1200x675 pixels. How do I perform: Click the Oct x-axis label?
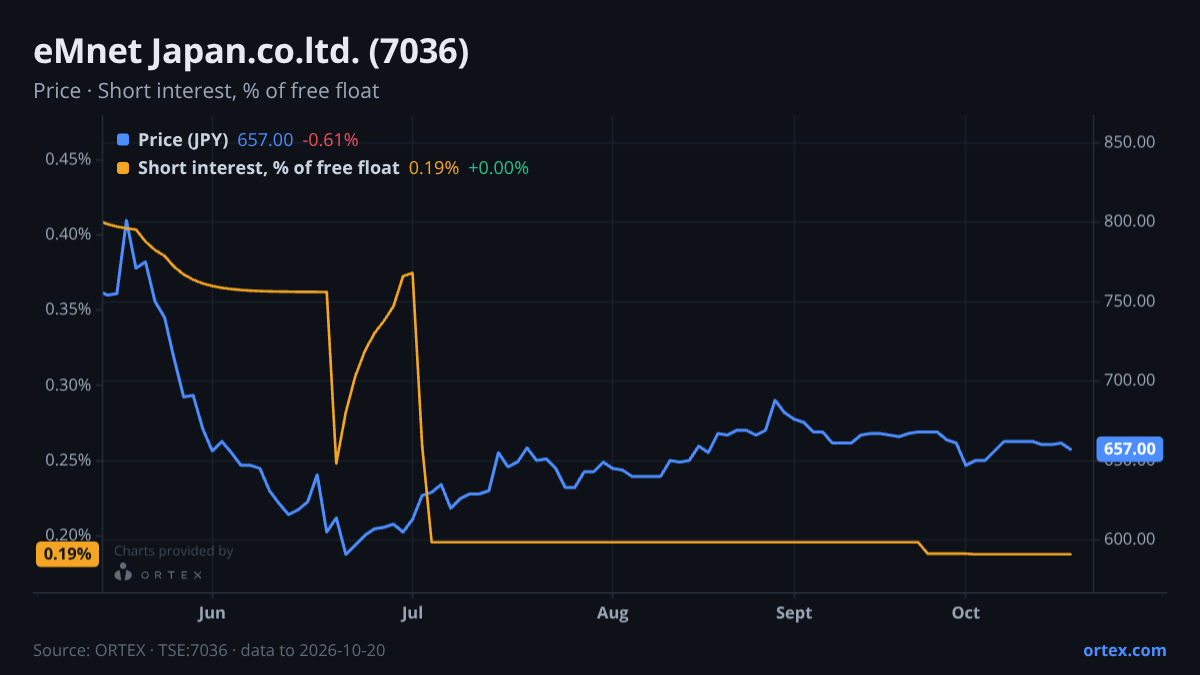click(965, 613)
